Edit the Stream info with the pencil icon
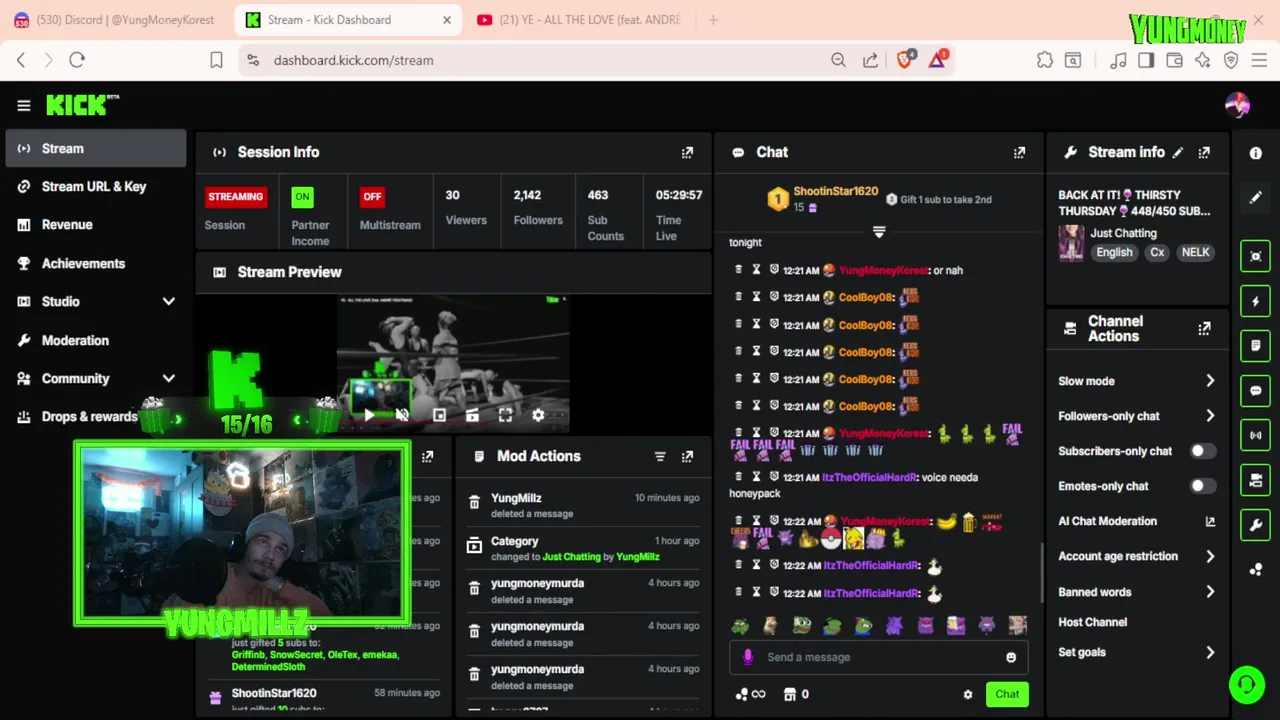 click(x=1178, y=152)
